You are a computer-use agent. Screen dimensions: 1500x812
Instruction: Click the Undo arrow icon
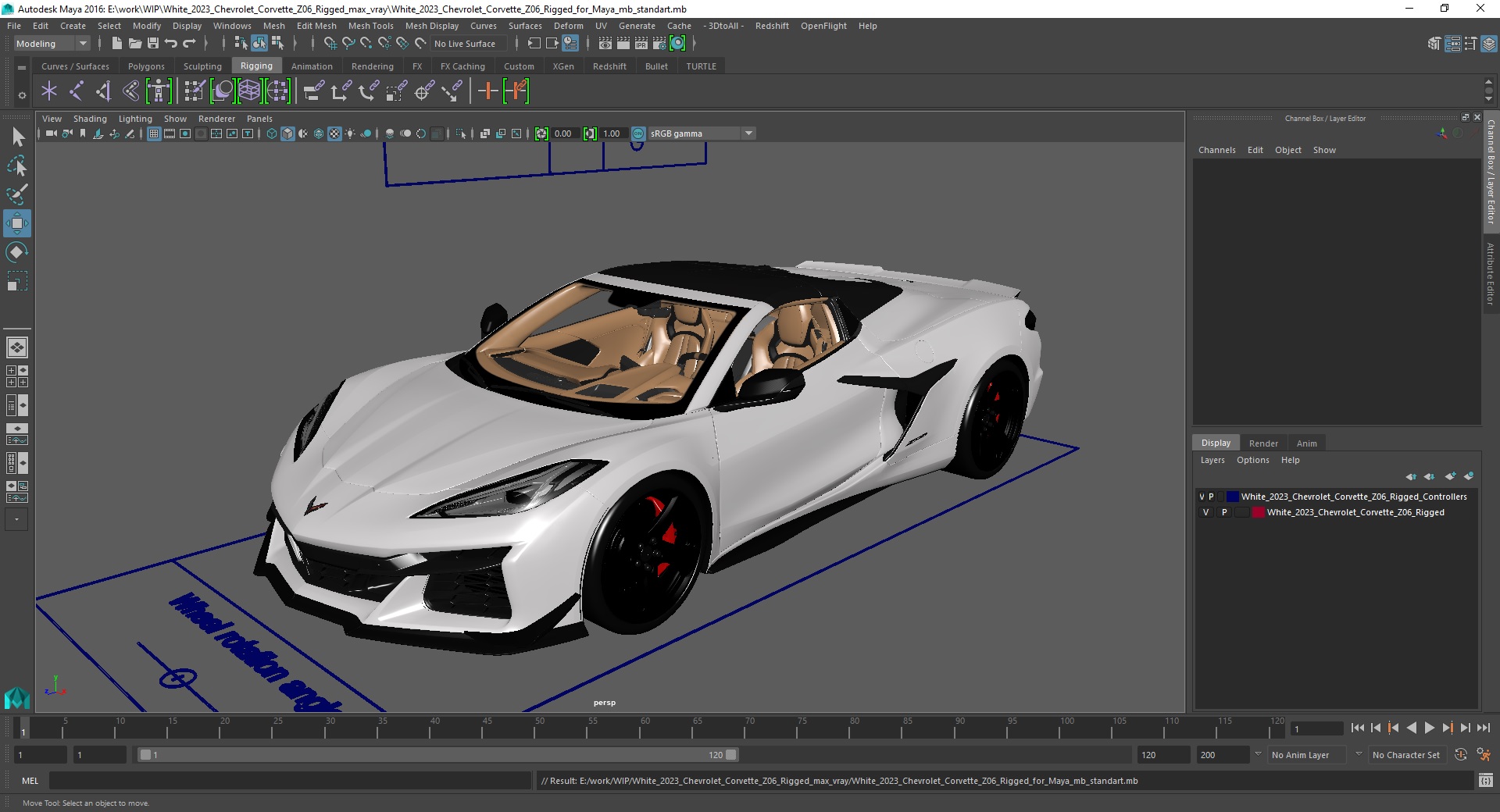(x=171, y=44)
